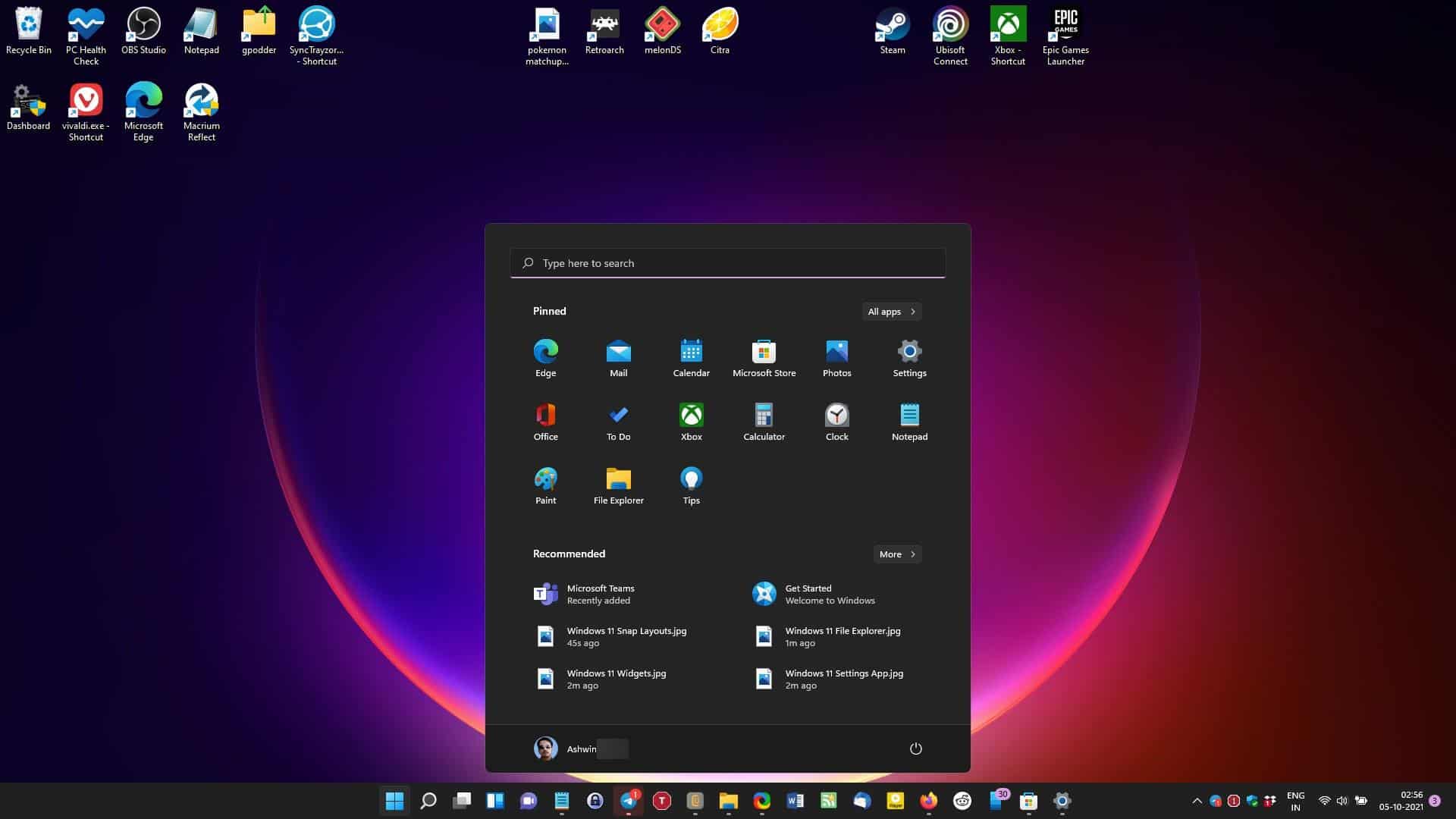This screenshot has height=819, width=1456.
Task: Open Microsoft Store from the pinned apps
Action: 764,358
